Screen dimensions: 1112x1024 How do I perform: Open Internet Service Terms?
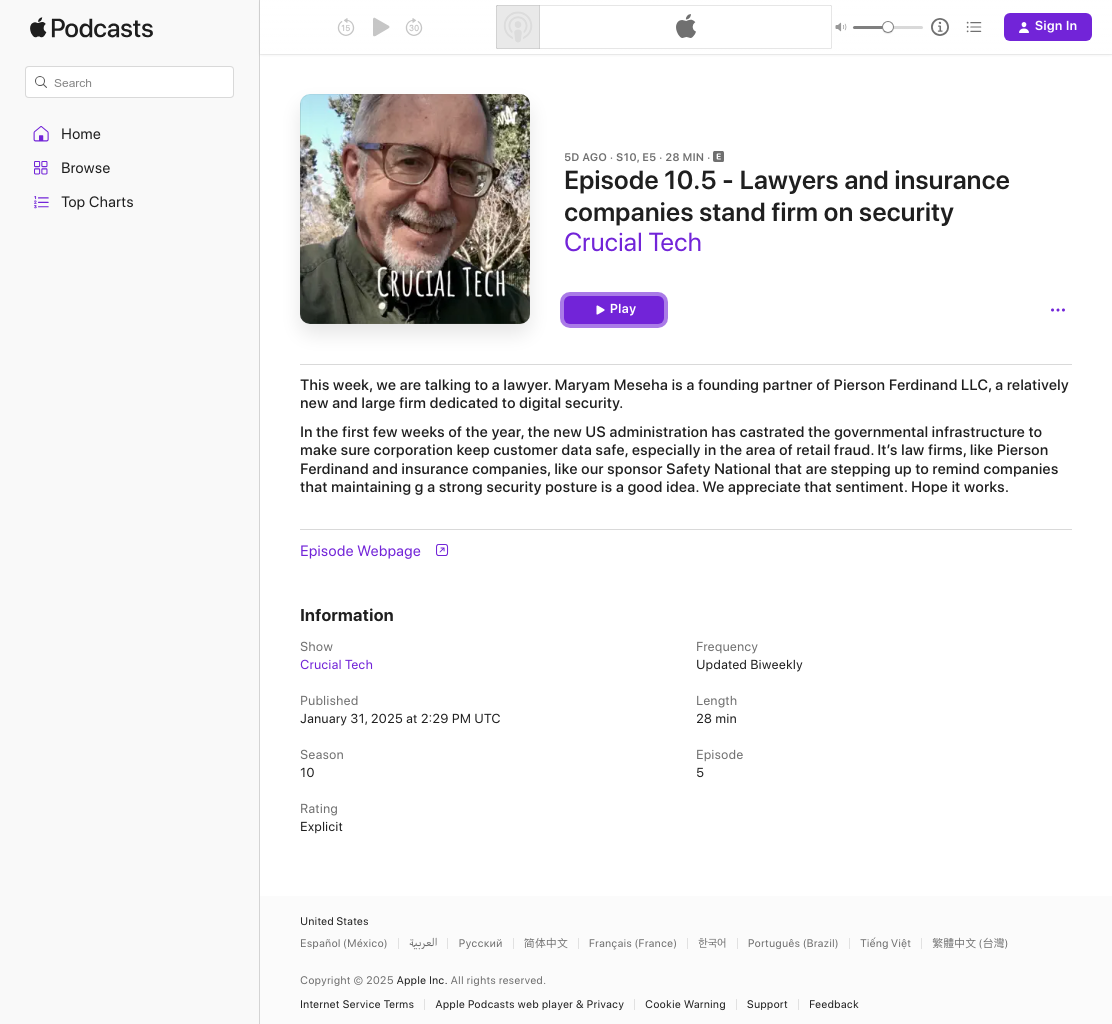(x=357, y=1004)
